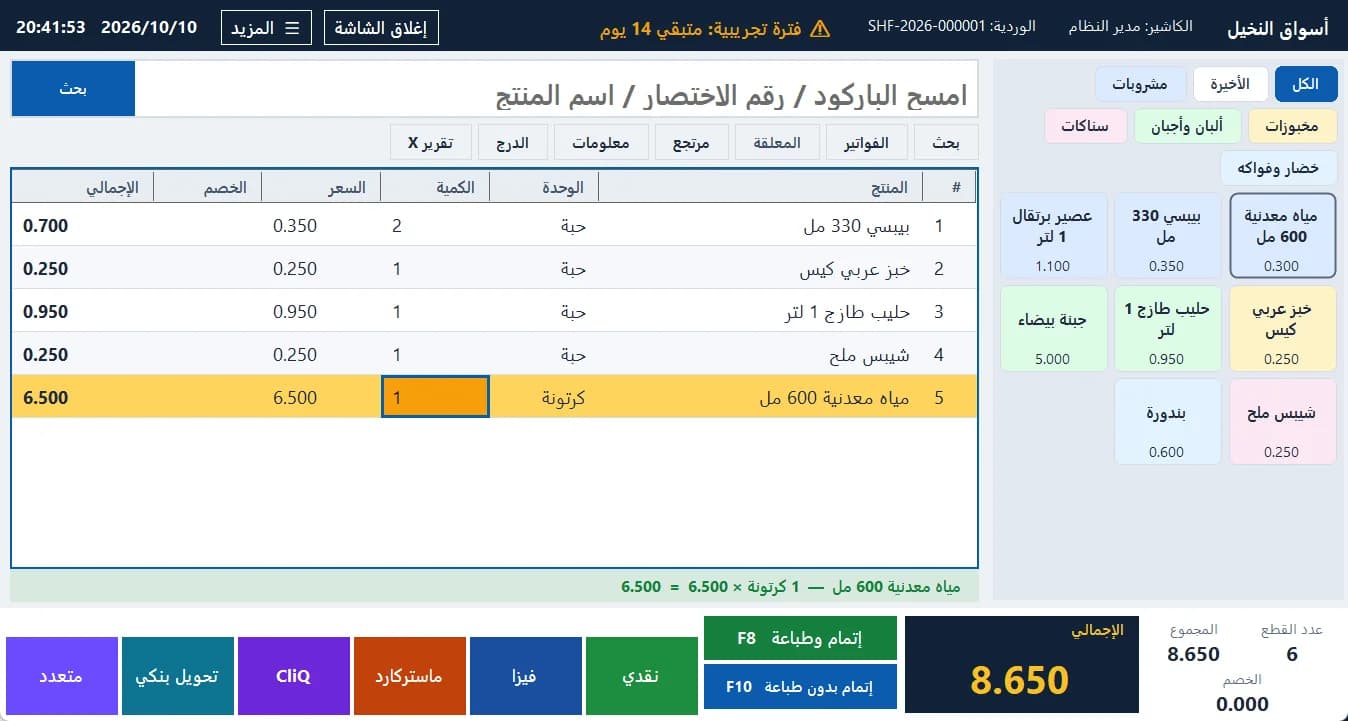Click the trial period warning triangle icon
Image resolution: width=1348 pixels, height=721 pixels.
(x=820, y=28)
